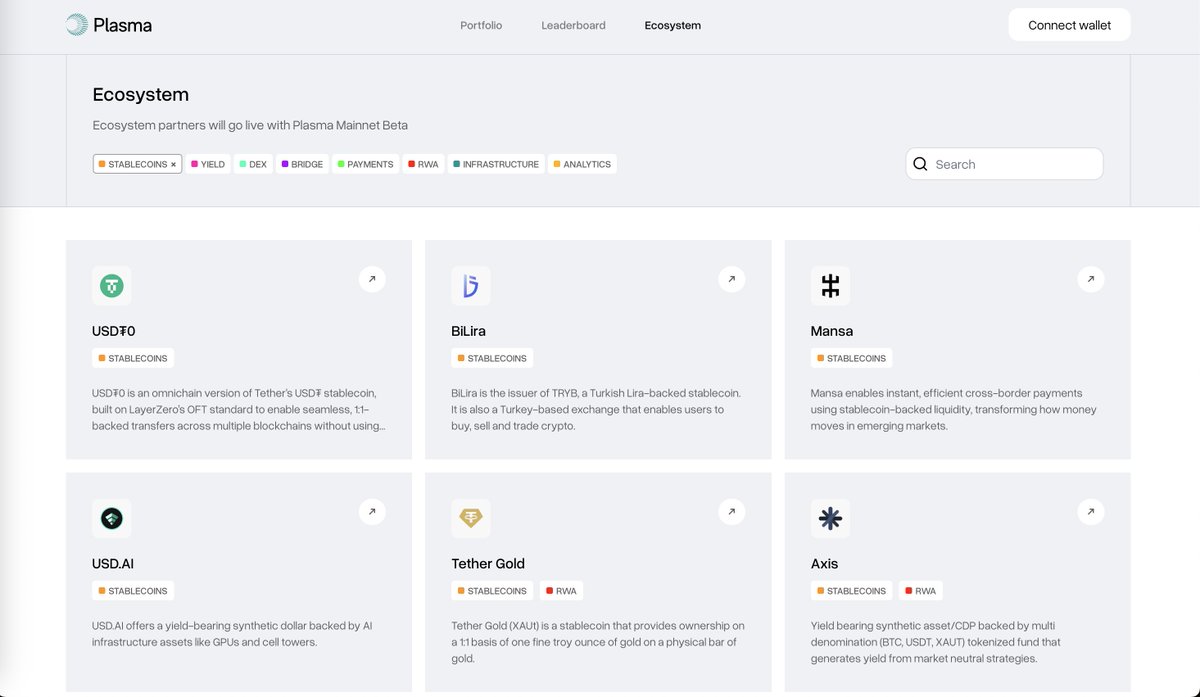Click the USD.AI card title
Image resolution: width=1200 pixels, height=697 pixels.
113,564
